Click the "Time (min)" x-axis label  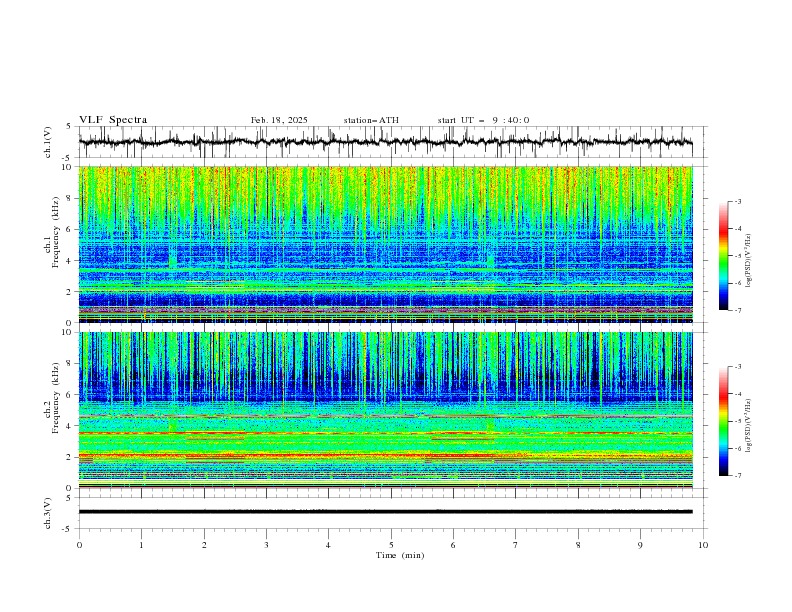[x=400, y=555]
